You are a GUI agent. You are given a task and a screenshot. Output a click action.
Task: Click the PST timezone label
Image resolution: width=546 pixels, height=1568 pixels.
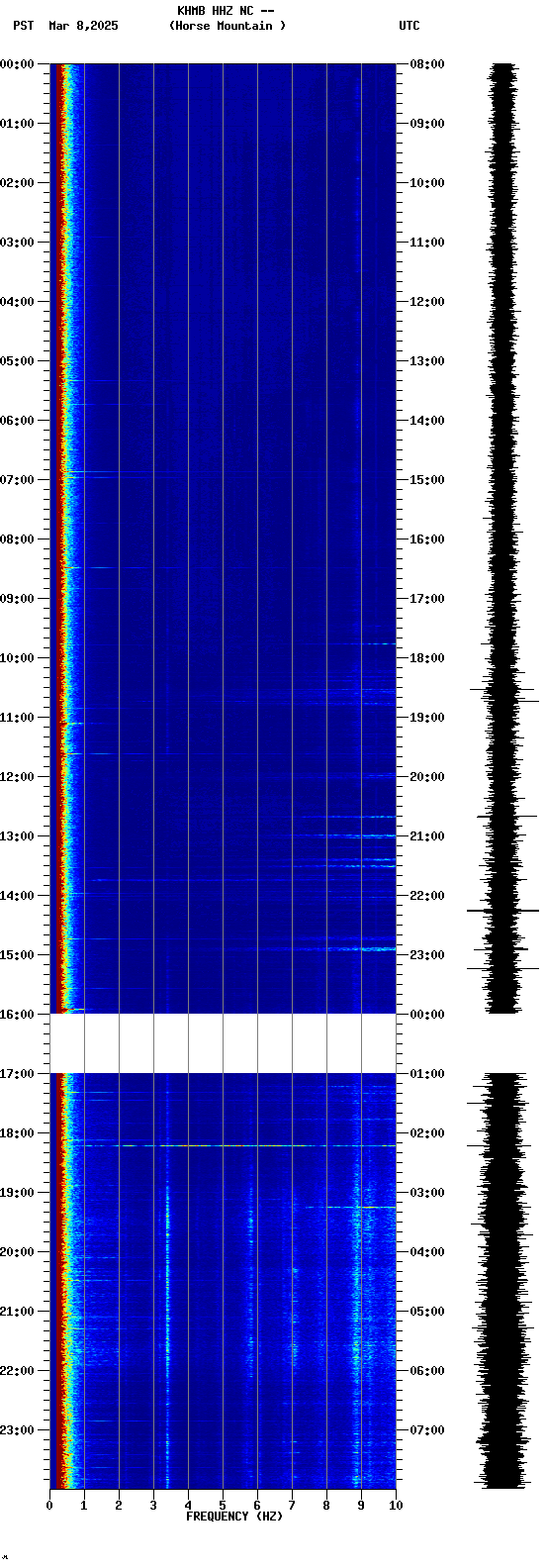click(x=24, y=26)
